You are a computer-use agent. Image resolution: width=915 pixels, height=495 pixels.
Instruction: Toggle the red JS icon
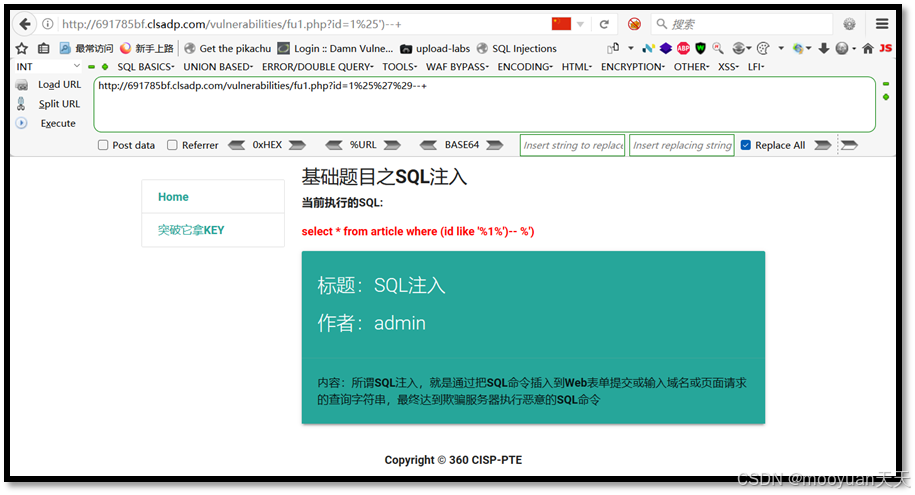coord(885,48)
